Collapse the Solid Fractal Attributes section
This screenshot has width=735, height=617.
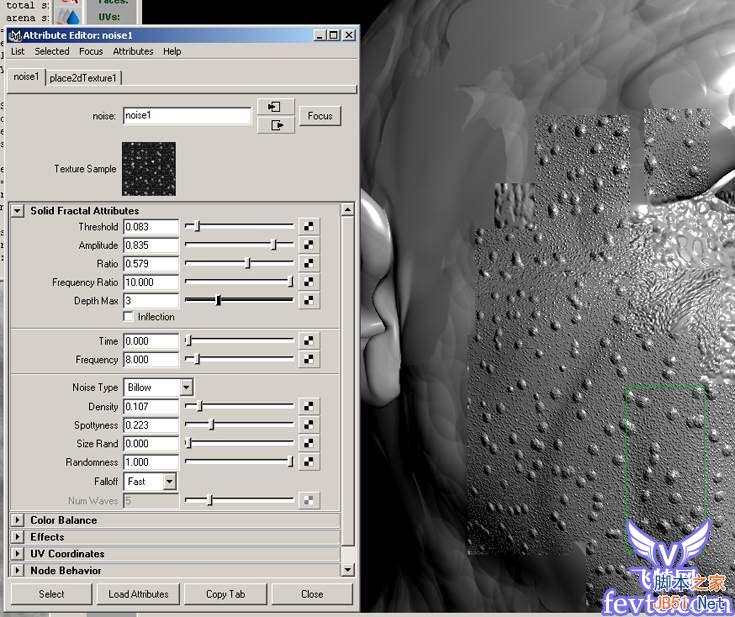(17, 211)
